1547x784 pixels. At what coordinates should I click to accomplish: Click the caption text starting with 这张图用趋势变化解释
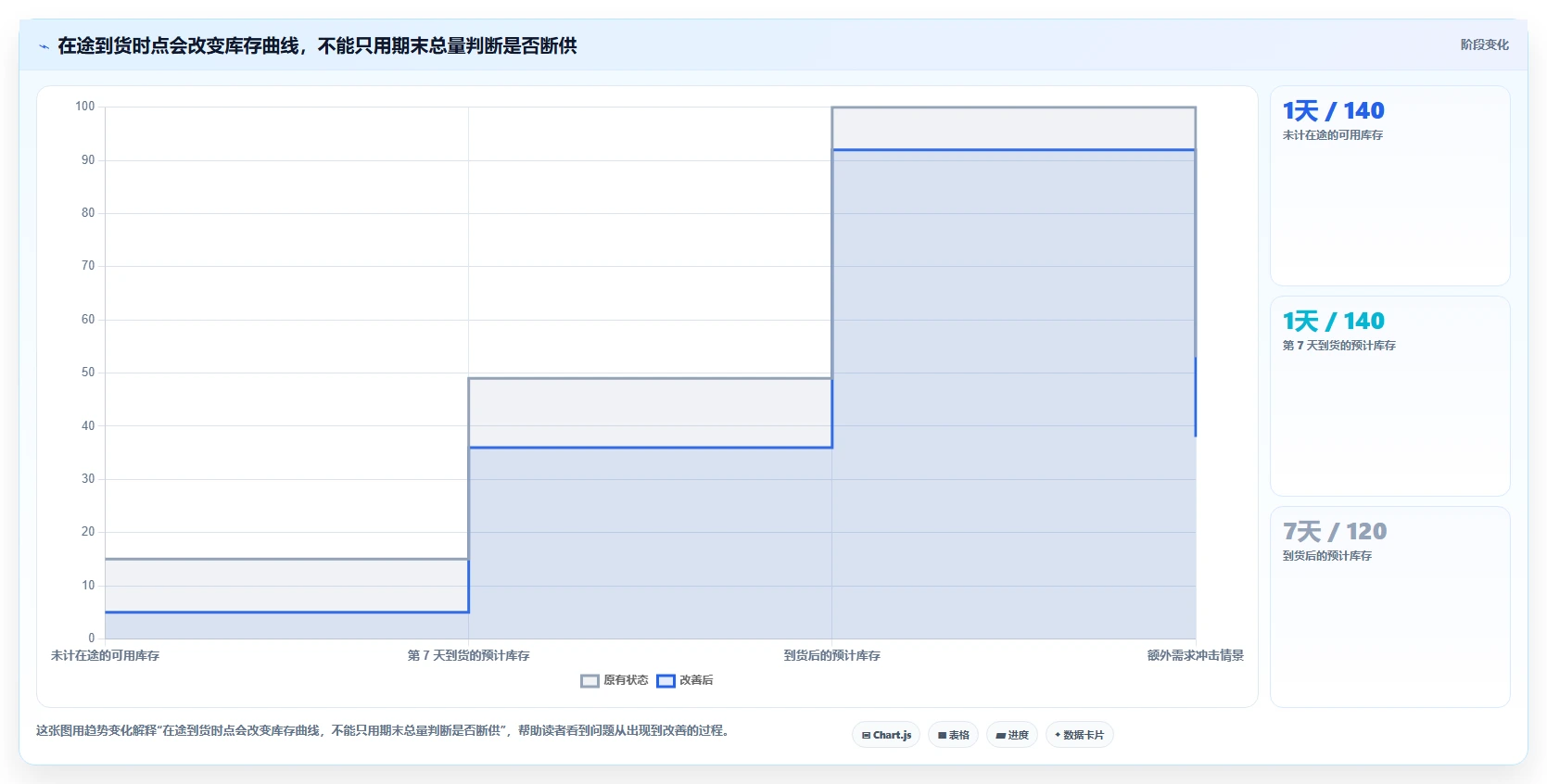383,730
